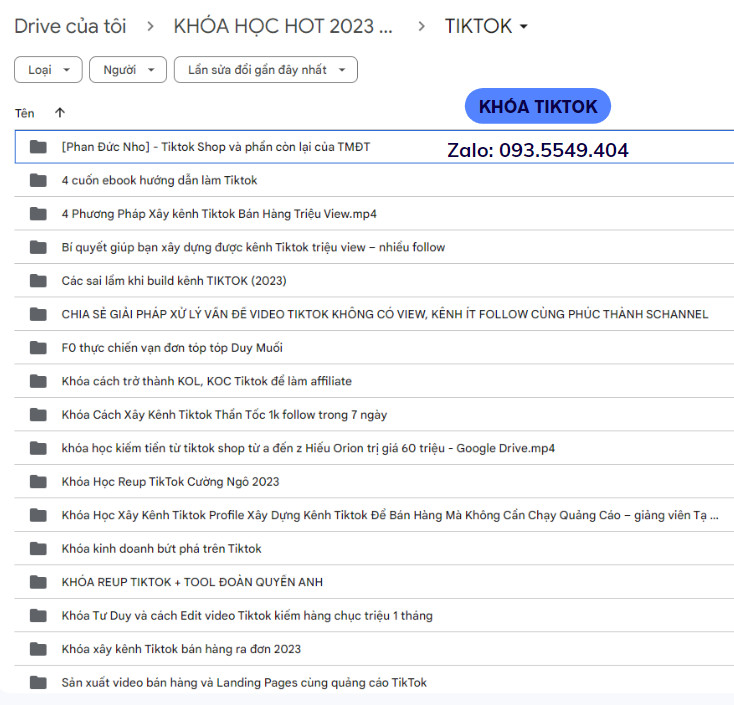This screenshot has width=734, height=705.
Task: Click folder icon next to 'F0 thực chiến vạn đơn'
Action: click(x=38, y=348)
